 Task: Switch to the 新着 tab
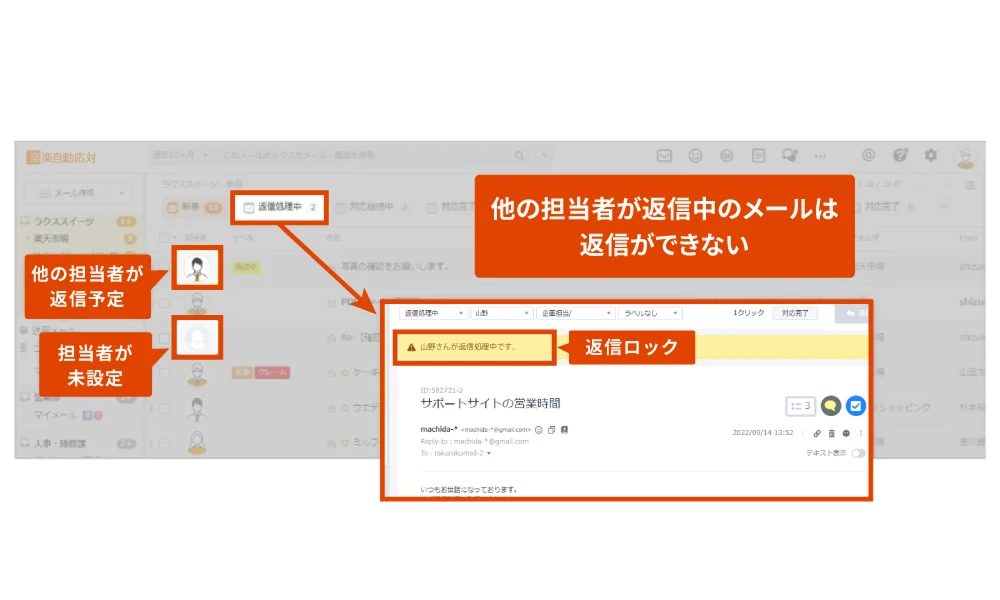[x=194, y=207]
